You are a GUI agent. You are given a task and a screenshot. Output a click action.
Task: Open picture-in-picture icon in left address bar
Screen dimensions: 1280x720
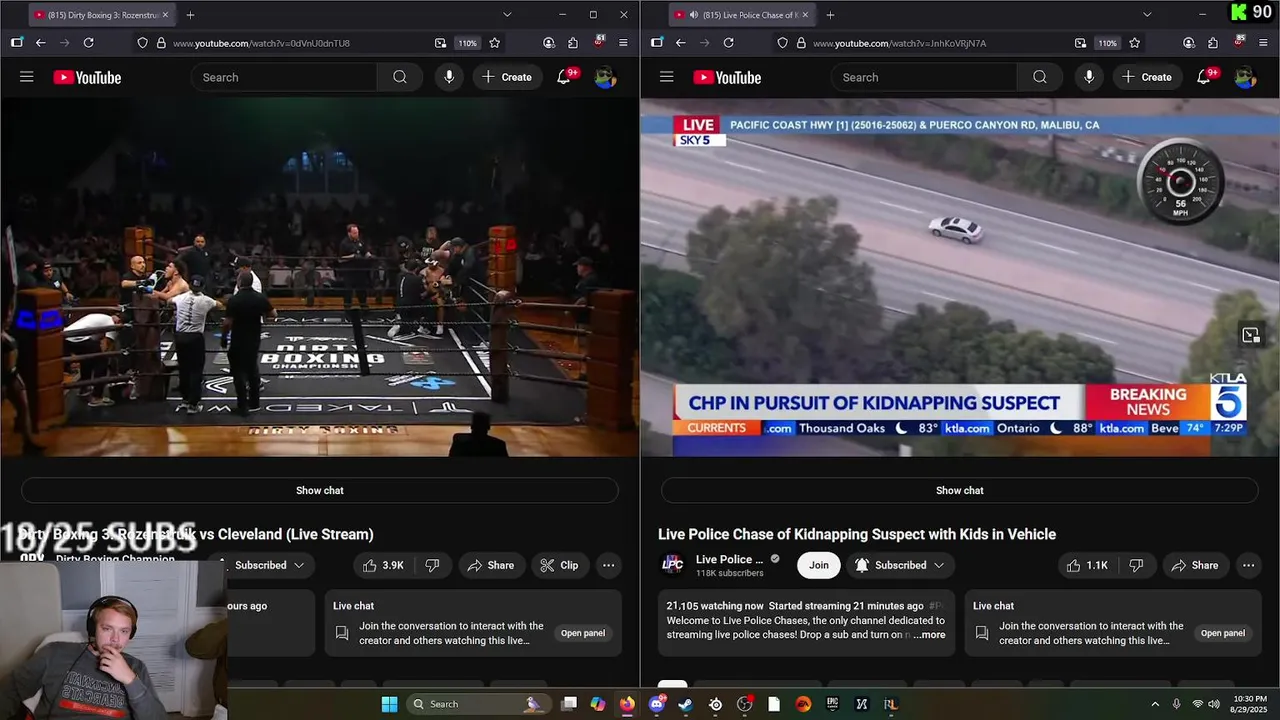tap(440, 43)
